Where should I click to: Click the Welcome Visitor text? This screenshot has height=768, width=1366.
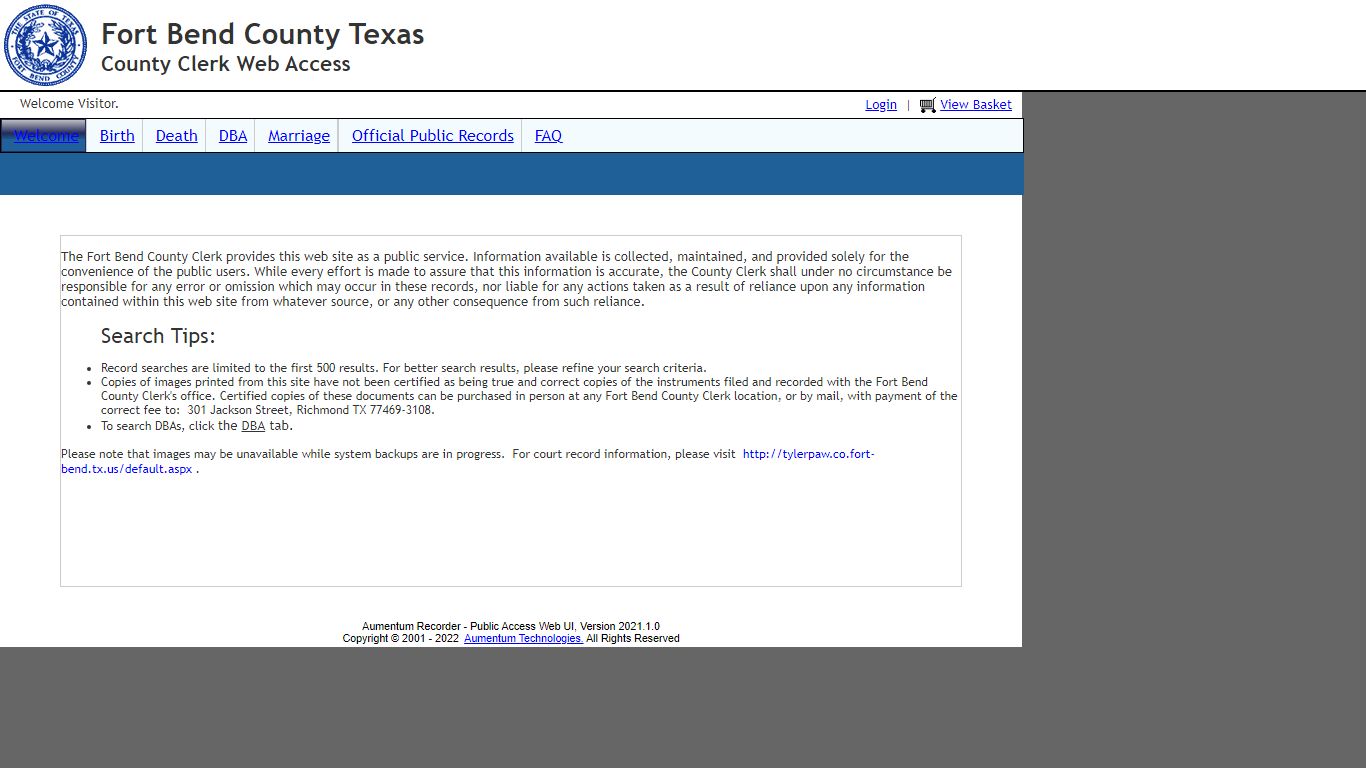pos(69,104)
